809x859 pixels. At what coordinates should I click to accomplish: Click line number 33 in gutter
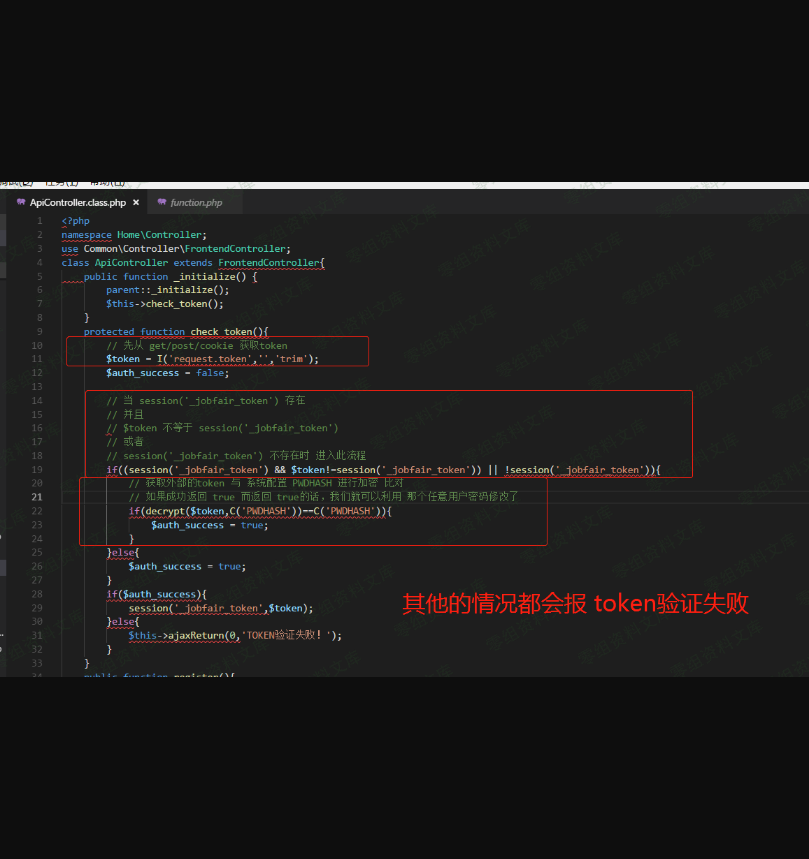click(37, 662)
